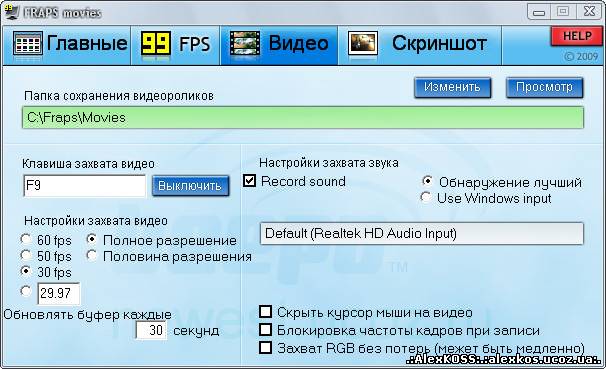Select Половина разрешения radio option
This screenshot has height=369, width=606.
coord(92,255)
